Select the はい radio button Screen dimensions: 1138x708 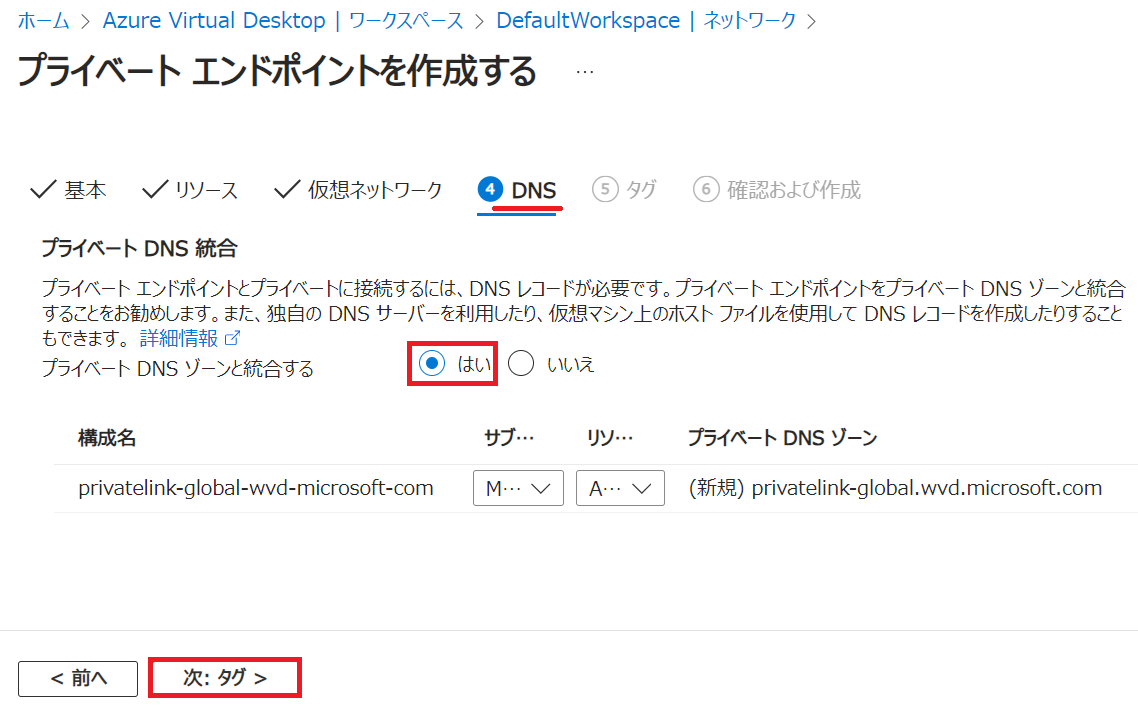pos(432,363)
